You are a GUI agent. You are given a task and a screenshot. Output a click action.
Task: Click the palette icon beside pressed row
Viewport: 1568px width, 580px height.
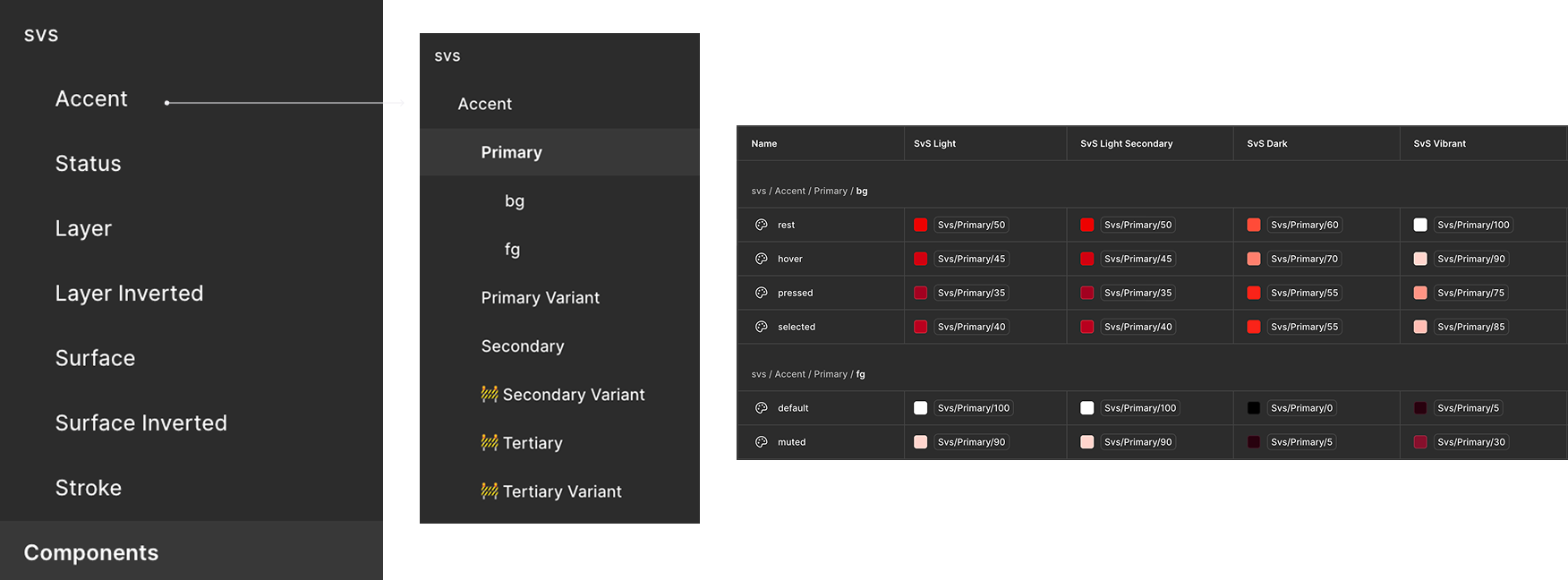(x=761, y=293)
